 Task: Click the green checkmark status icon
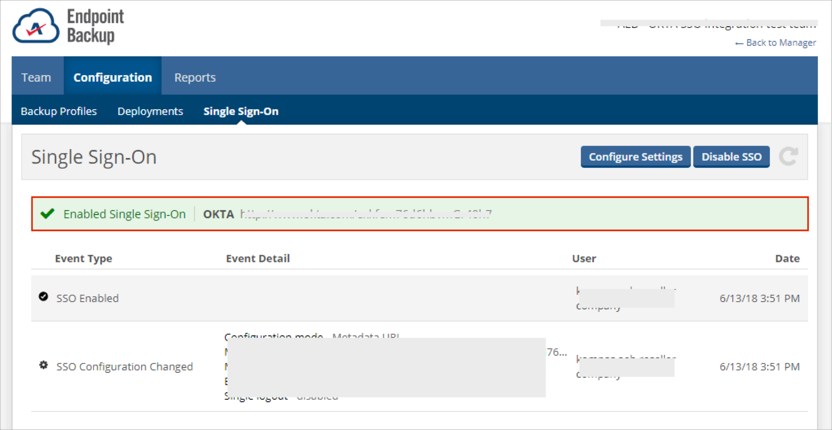pyautogui.click(x=47, y=214)
